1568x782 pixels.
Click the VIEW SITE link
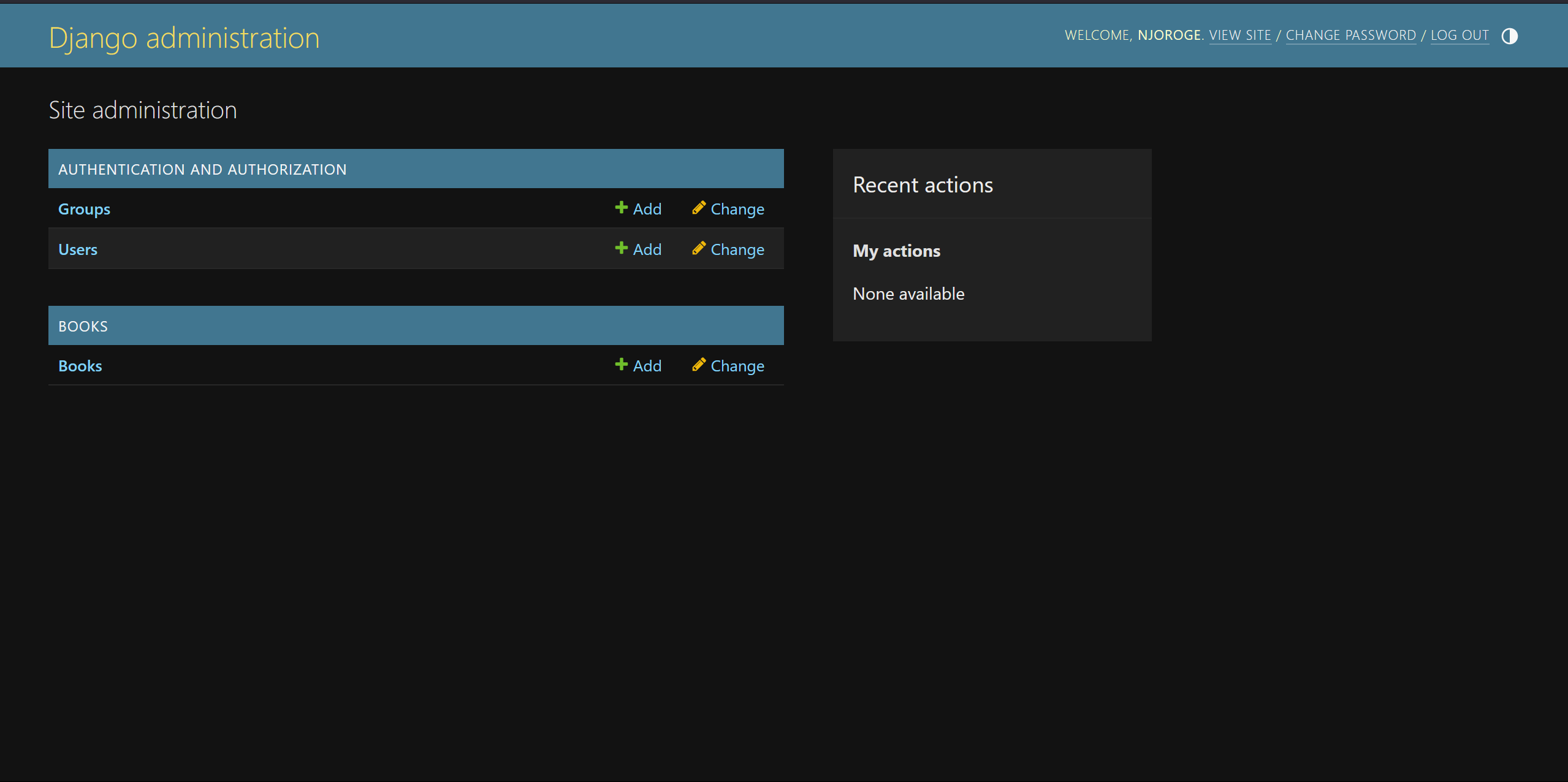coord(1240,35)
